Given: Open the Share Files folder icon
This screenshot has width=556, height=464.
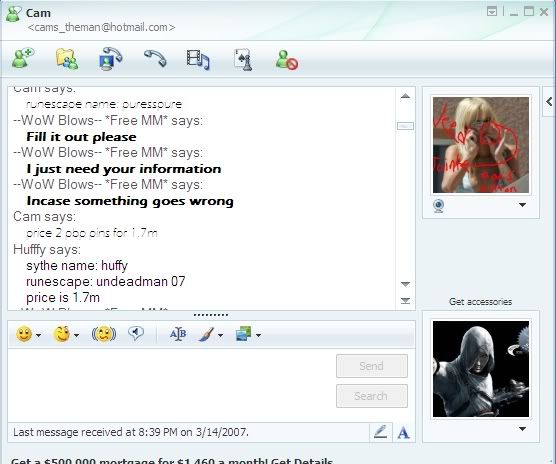Looking at the screenshot, I should (67, 59).
